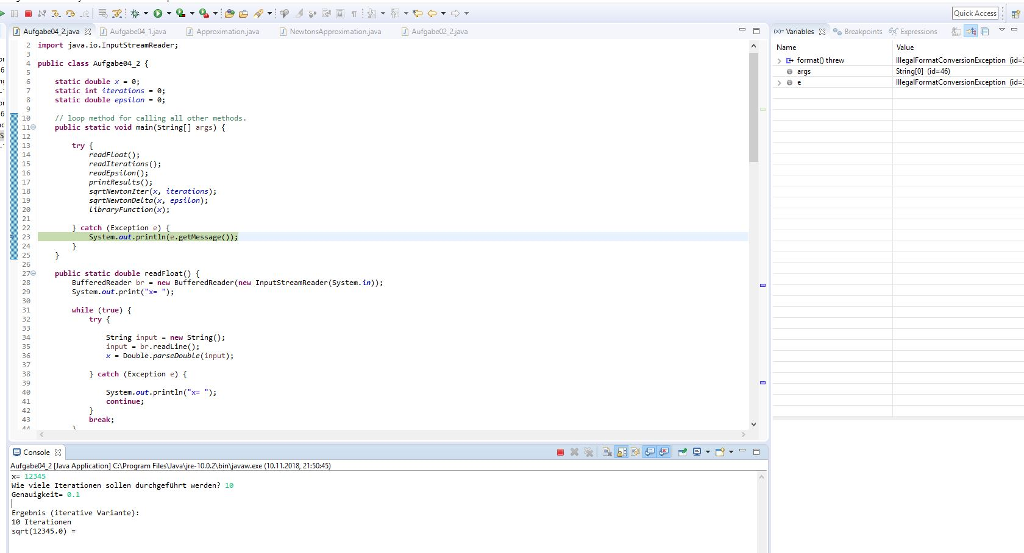Toggle Block Selection Mode icon
This screenshot has height=553, width=1024.
tap(340, 13)
